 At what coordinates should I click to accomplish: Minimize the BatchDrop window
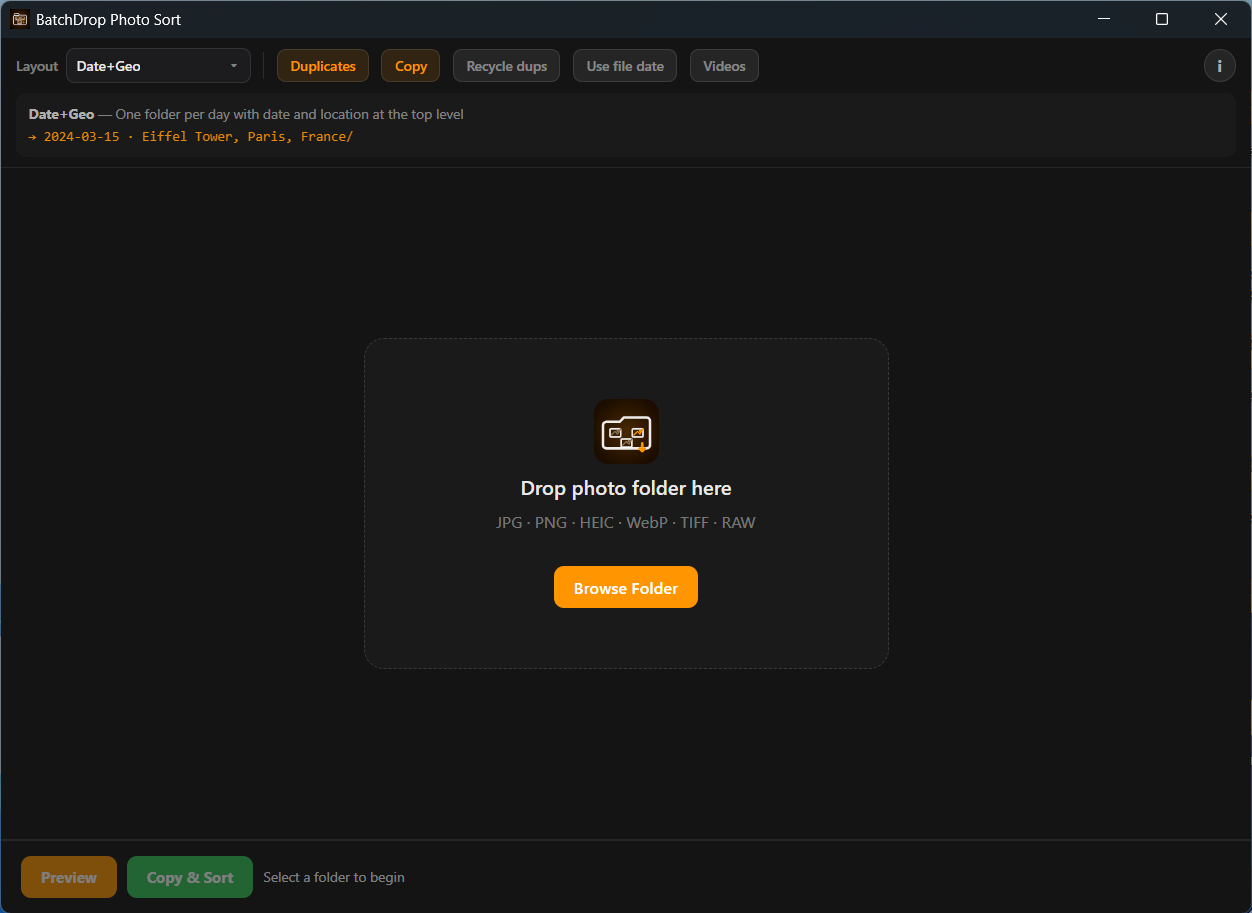(1104, 19)
